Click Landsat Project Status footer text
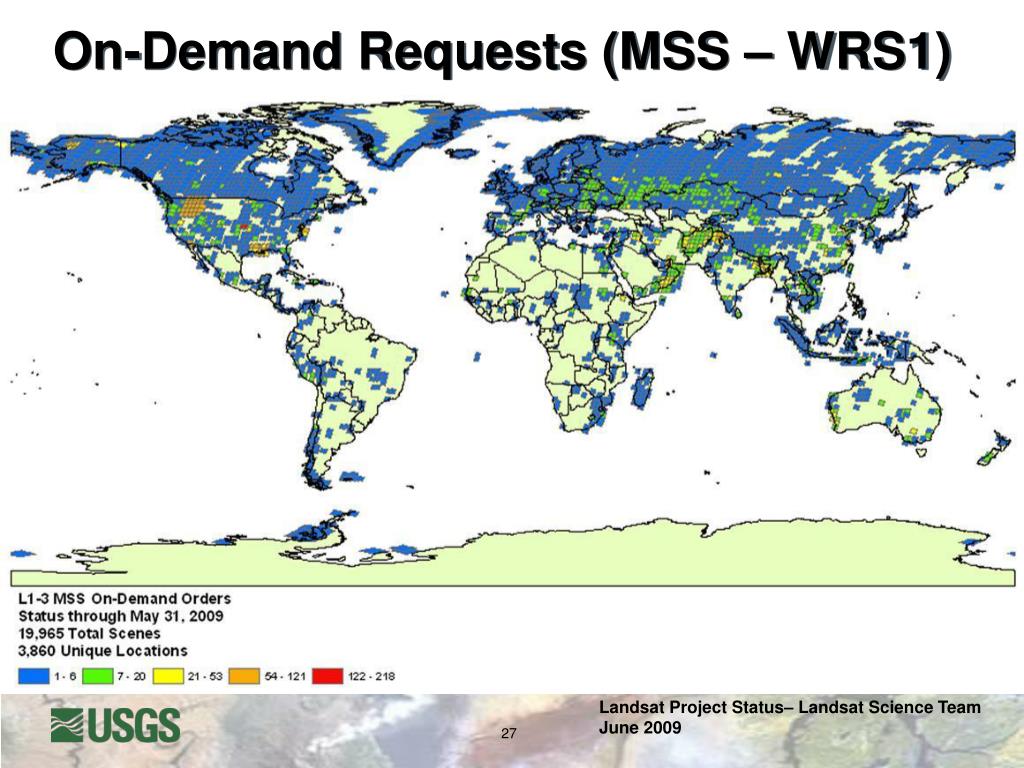Viewport: 1024px width, 768px height. pyautogui.click(x=790, y=707)
